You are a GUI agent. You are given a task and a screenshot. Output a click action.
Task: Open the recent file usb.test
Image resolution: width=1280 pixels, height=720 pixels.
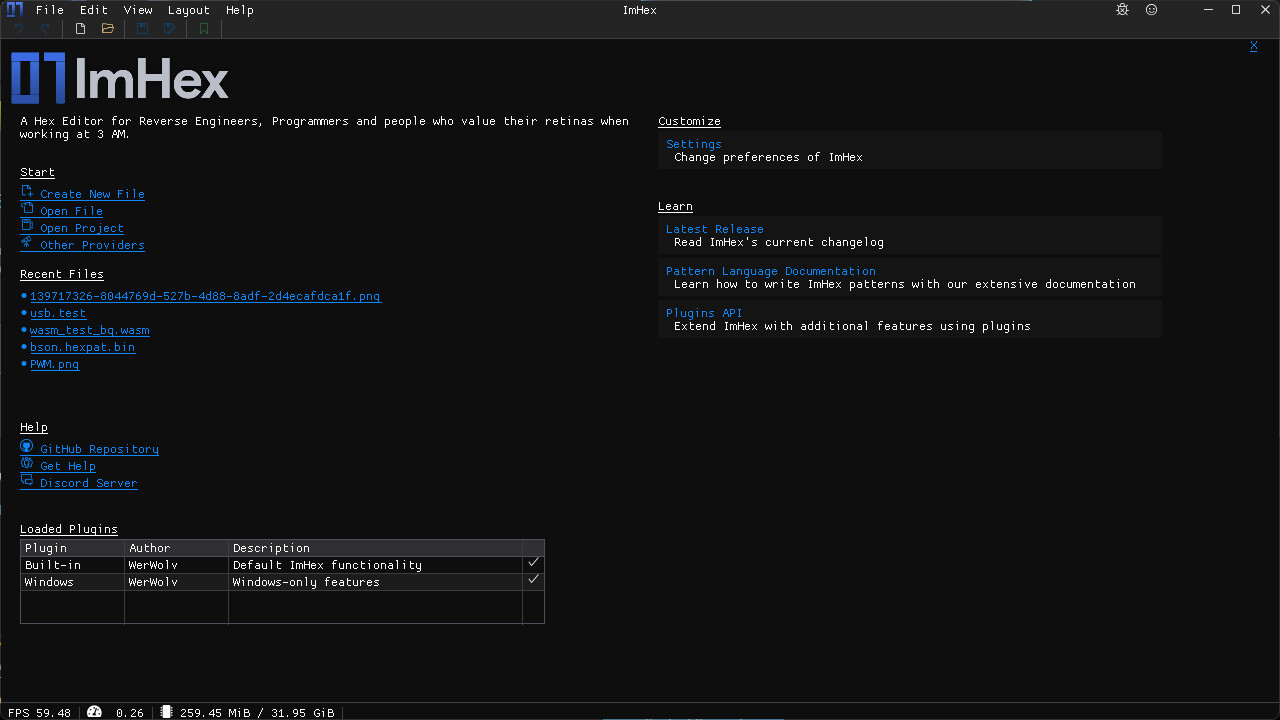(57, 313)
